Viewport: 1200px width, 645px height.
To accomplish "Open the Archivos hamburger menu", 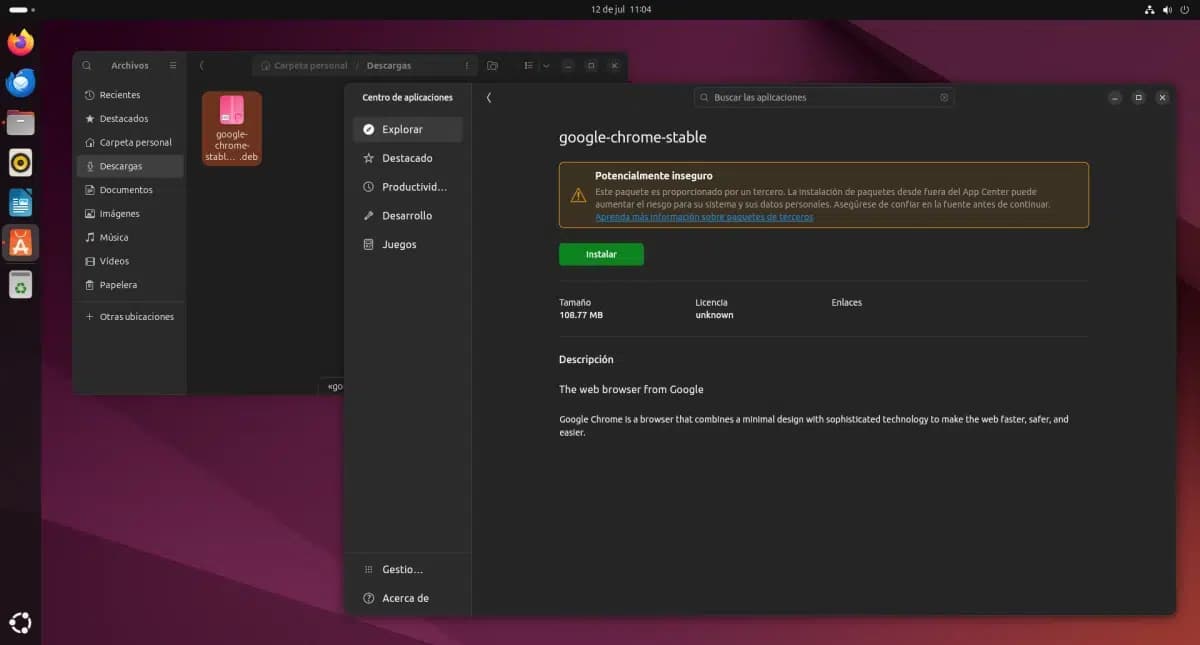I will (x=172, y=66).
